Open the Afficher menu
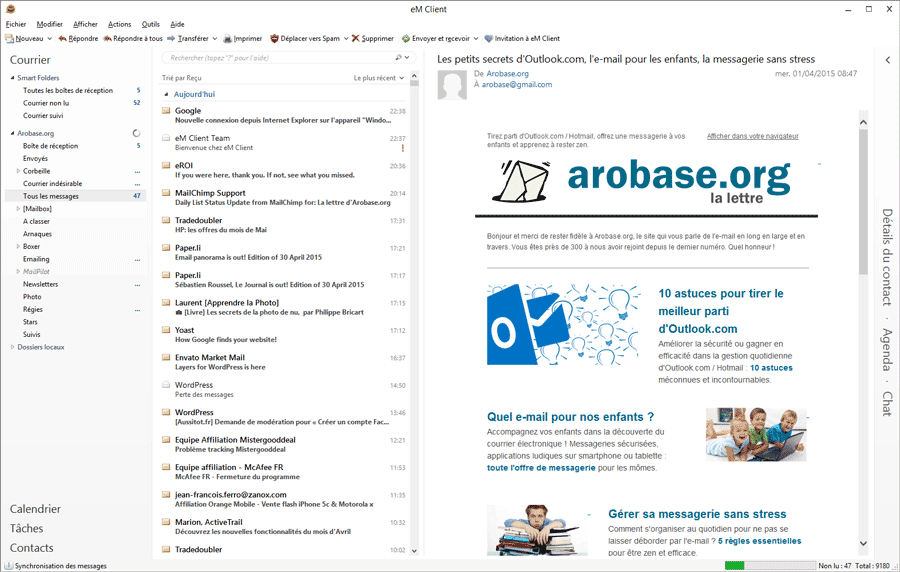The height and width of the screenshot is (572, 900). (86, 24)
